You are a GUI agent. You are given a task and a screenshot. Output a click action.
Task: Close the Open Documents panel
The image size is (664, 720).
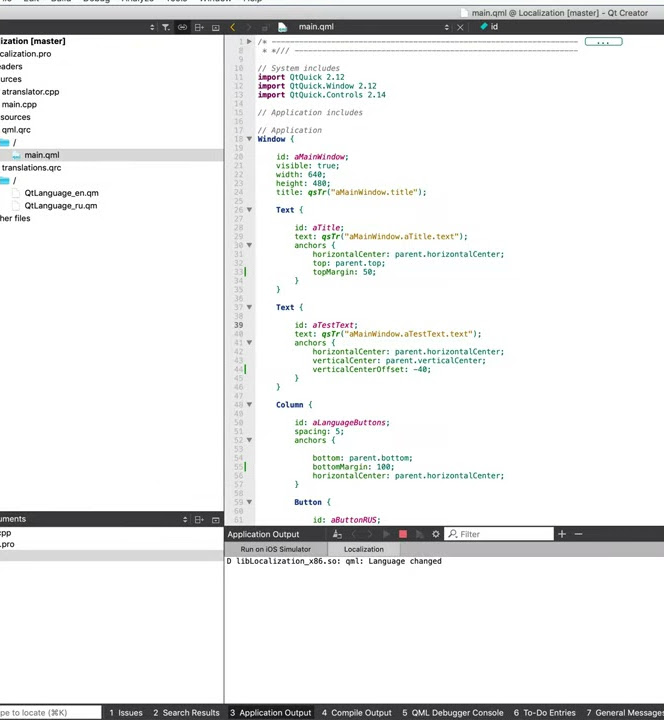point(215,519)
